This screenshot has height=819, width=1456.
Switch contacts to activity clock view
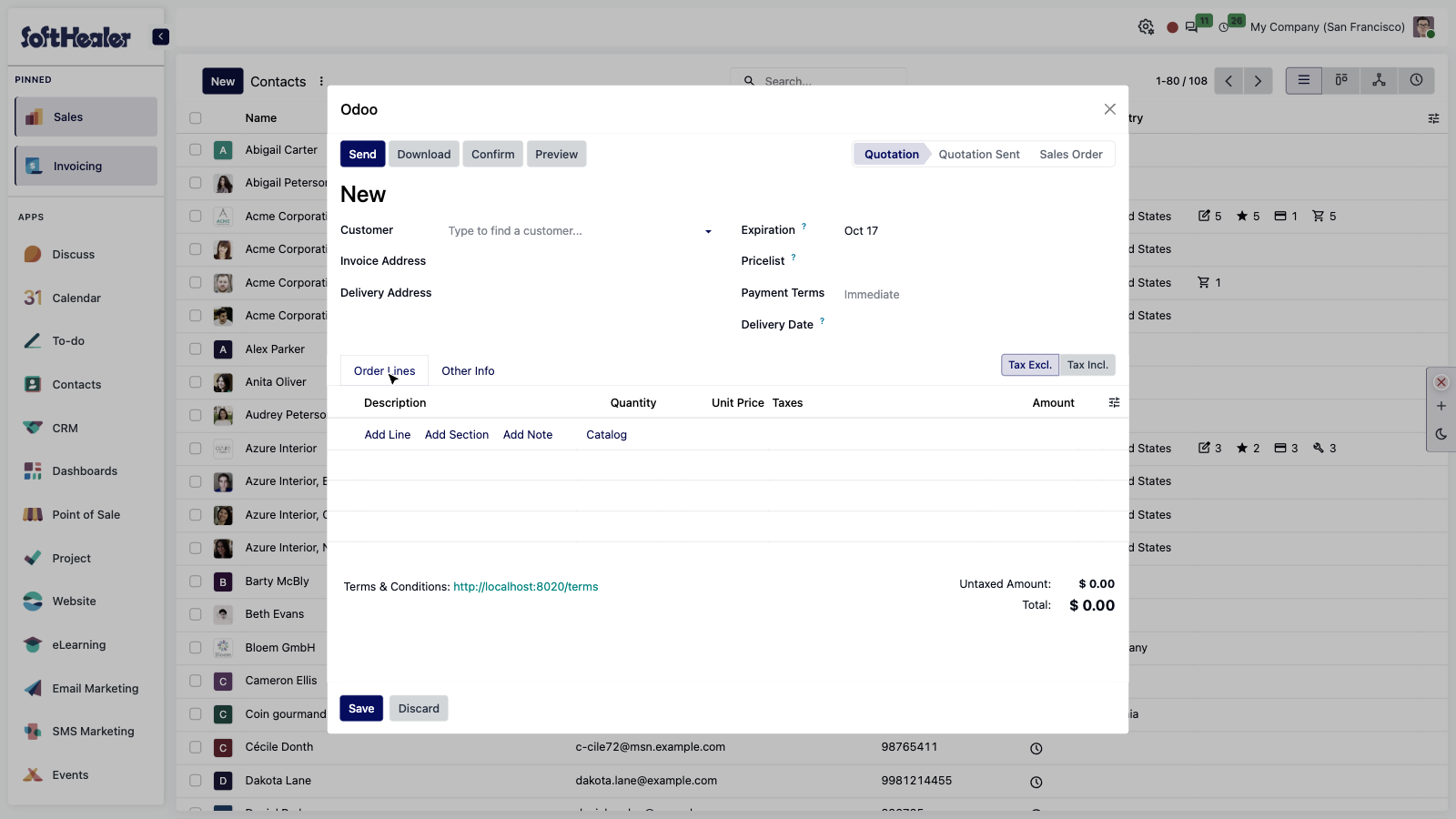[x=1417, y=80]
